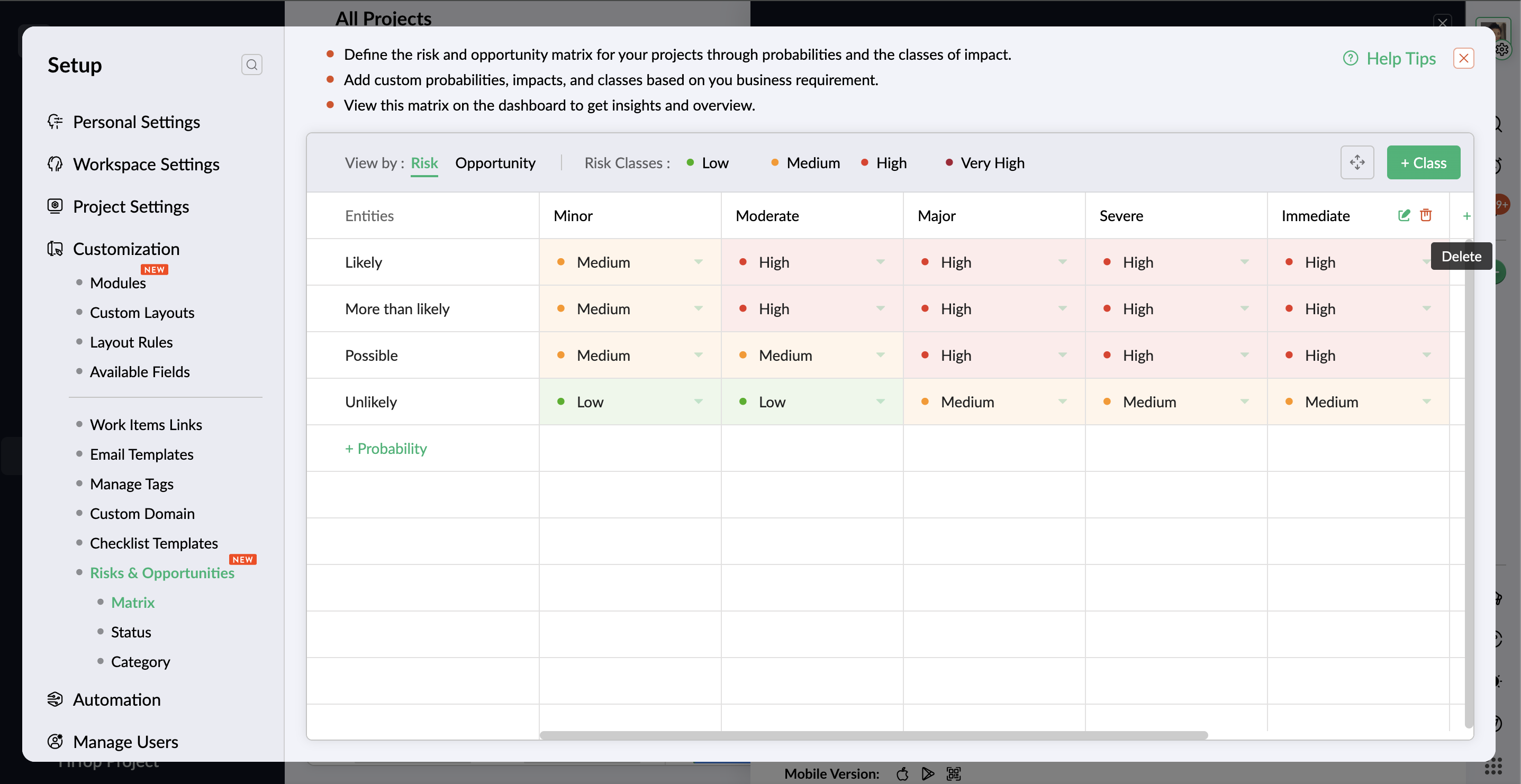
Task: Click the Setup search icon
Action: coord(251,65)
